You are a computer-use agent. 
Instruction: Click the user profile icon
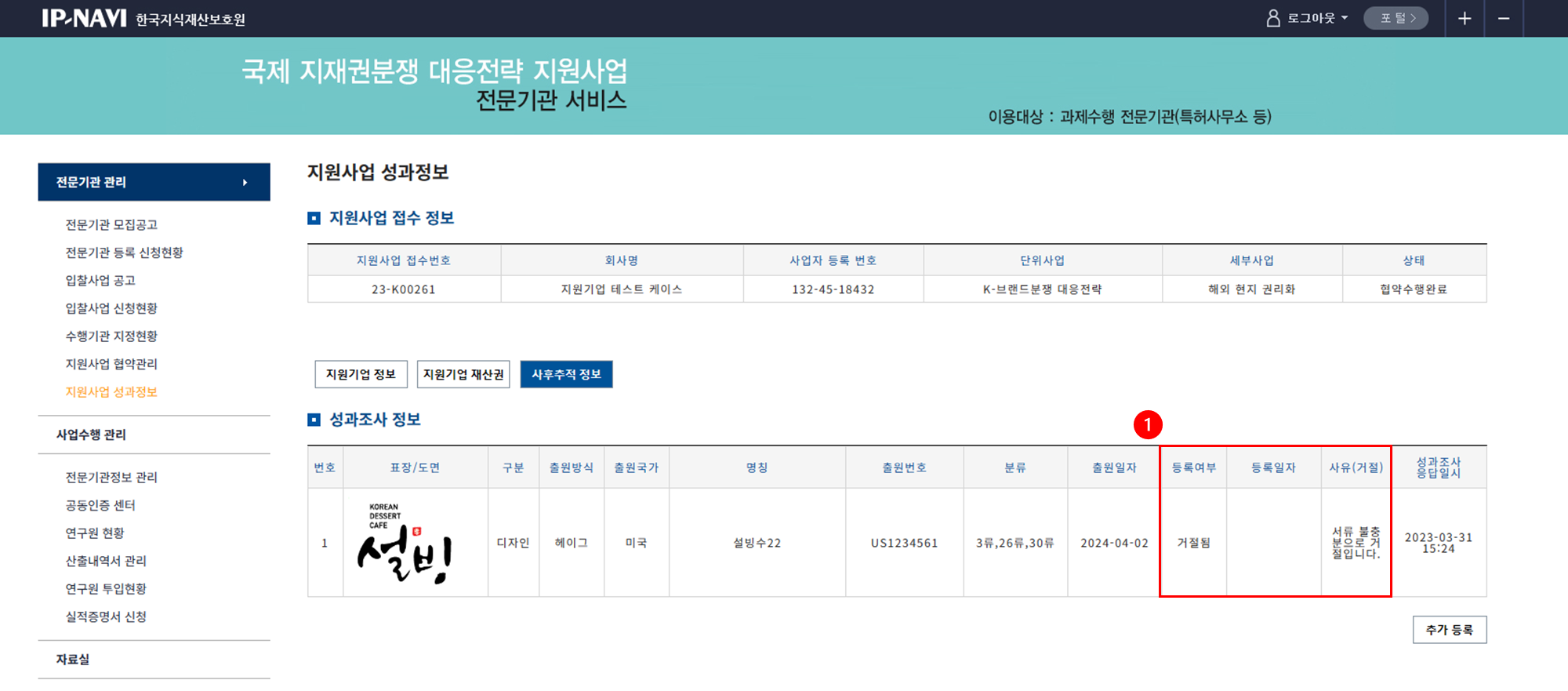(x=1273, y=18)
